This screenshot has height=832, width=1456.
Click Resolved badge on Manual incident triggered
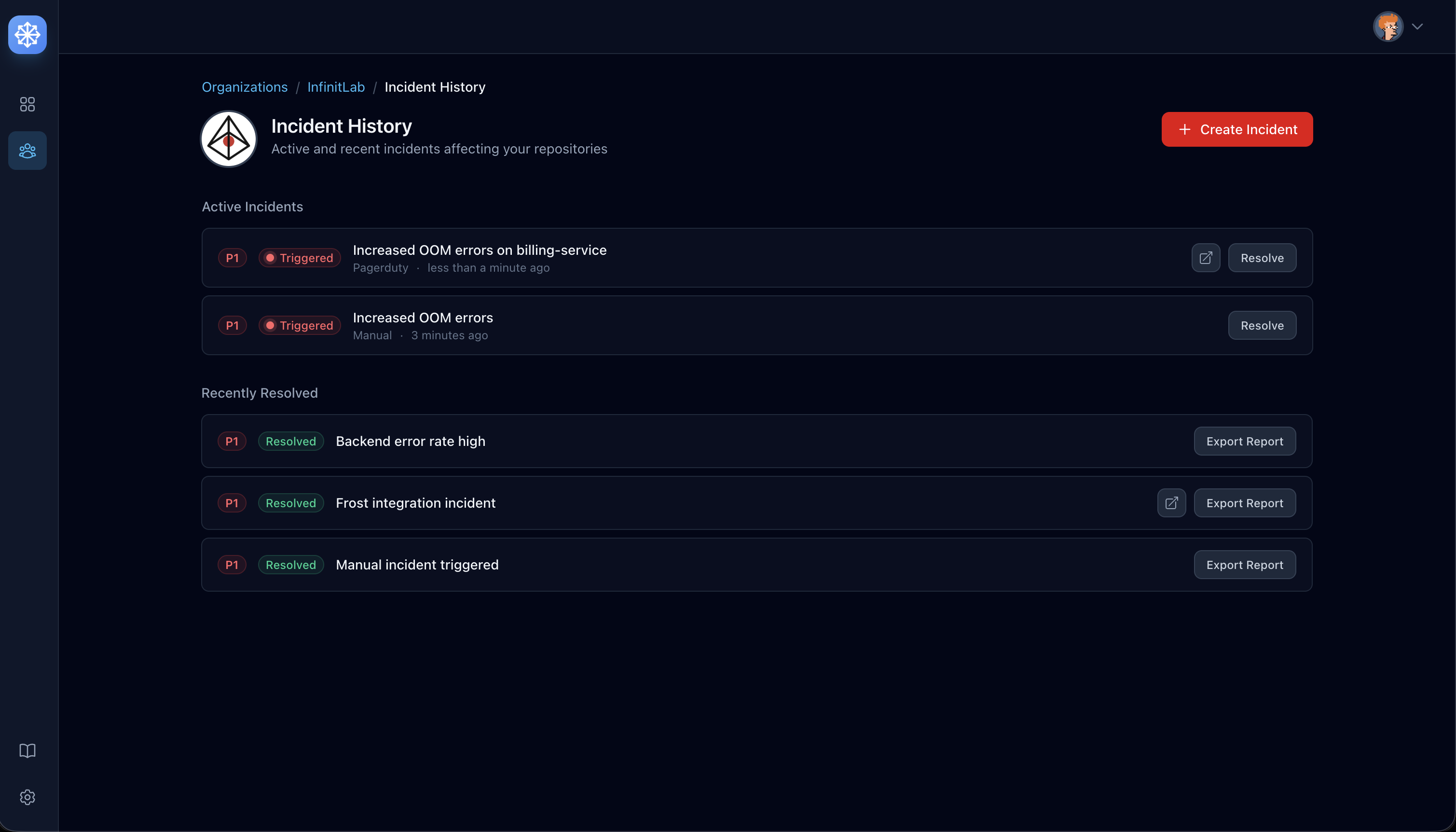pyautogui.click(x=291, y=565)
